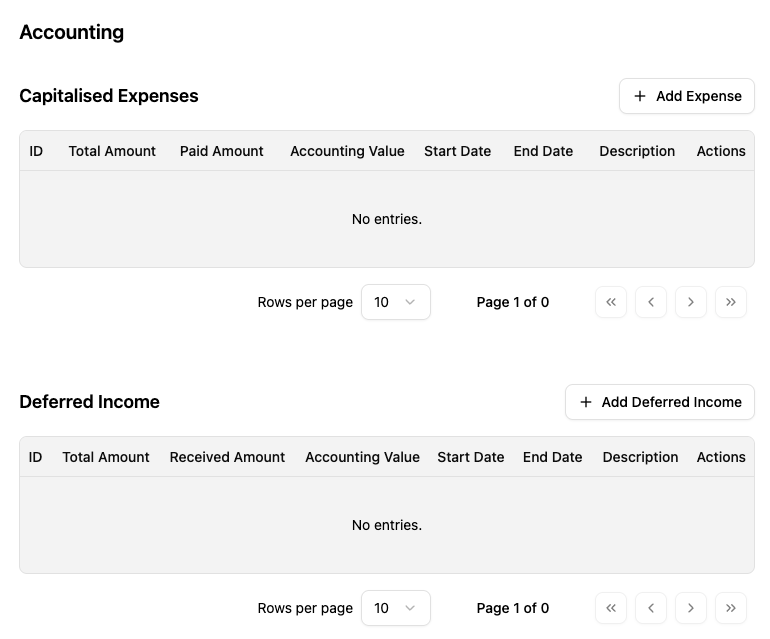This screenshot has width=770, height=639.
Task: Click the Add Expense button
Action: point(687,96)
